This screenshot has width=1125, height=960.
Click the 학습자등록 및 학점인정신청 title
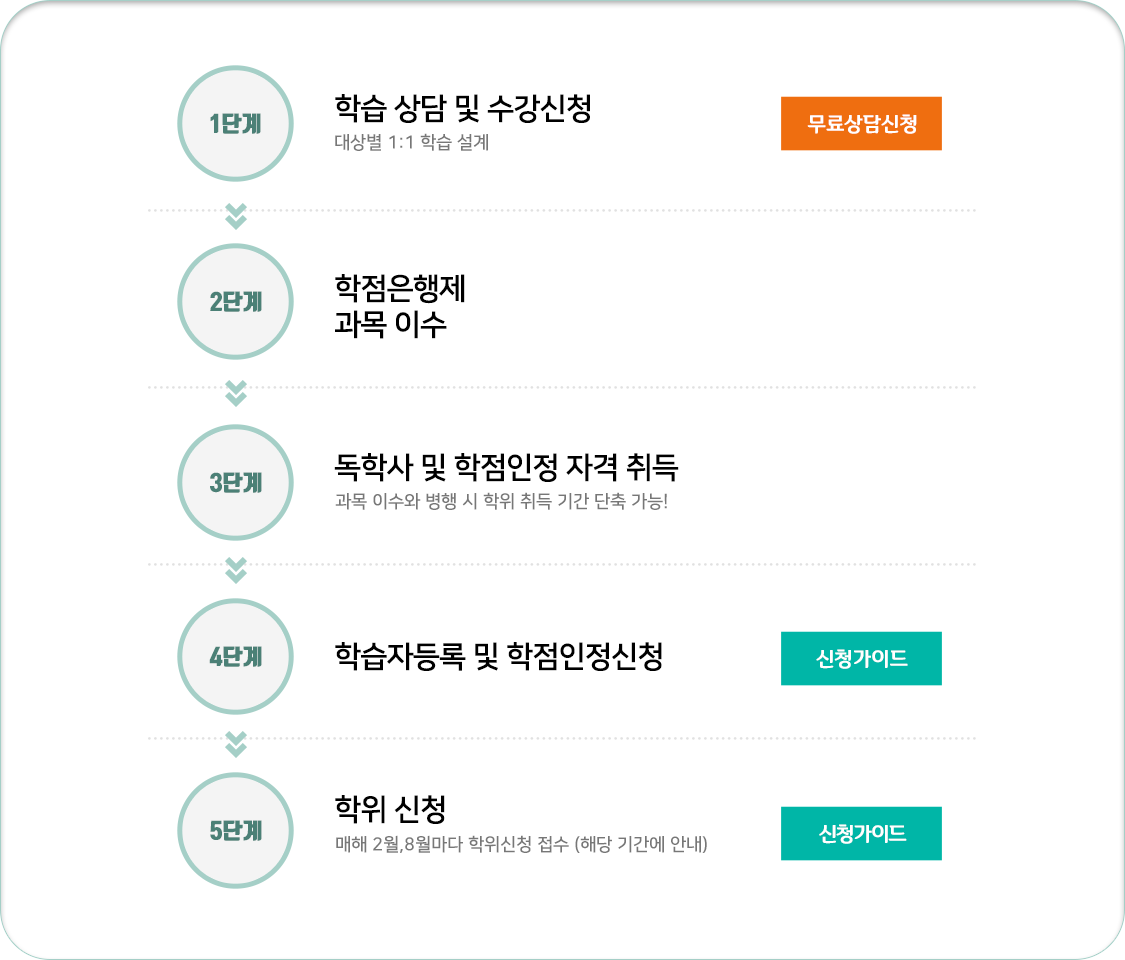click(499, 656)
